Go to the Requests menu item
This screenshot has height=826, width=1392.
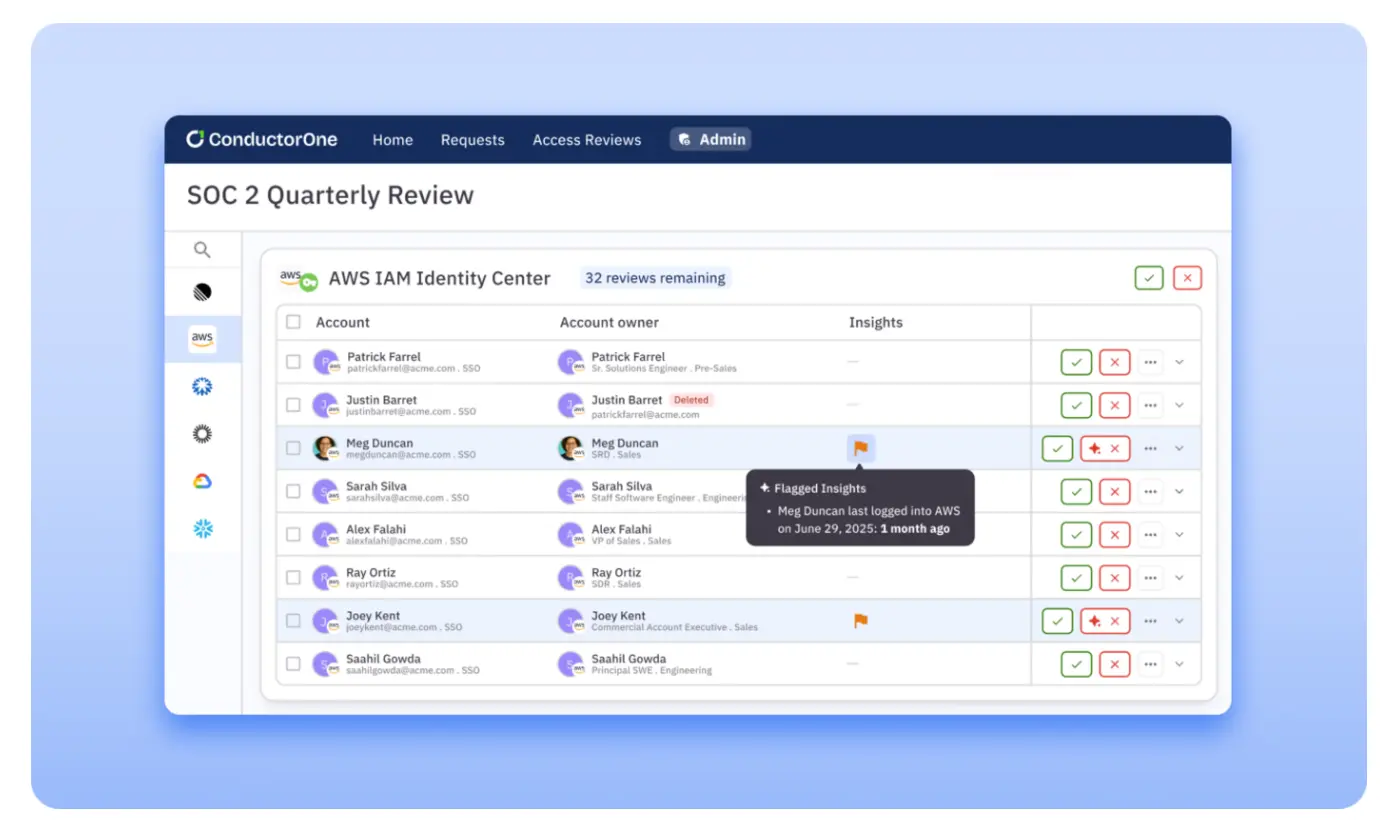(x=472, y=140)
